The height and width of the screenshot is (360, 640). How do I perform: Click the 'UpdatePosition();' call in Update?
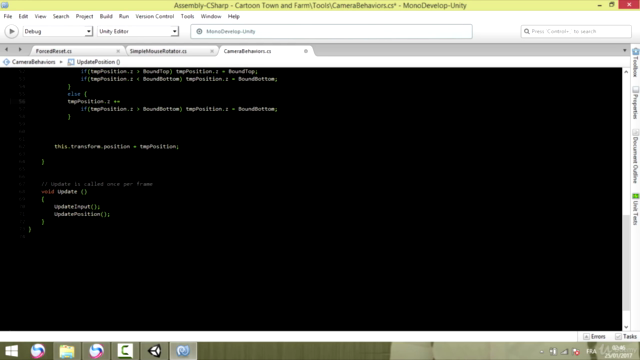(x=82, y=214)
